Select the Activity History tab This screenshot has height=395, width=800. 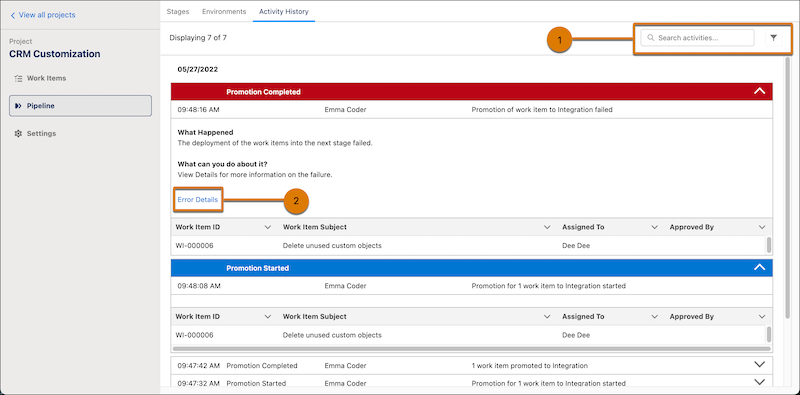(284, 11)
